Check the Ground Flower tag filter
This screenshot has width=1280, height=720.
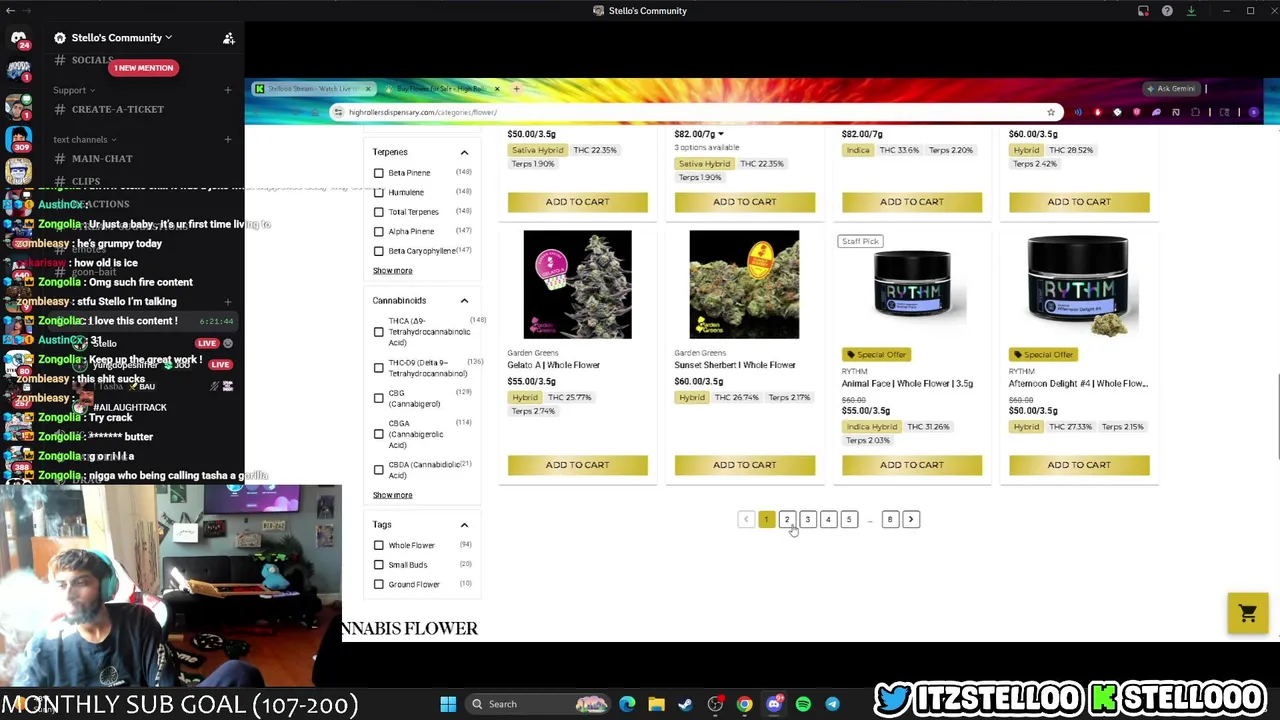click(x=378, y=584)
